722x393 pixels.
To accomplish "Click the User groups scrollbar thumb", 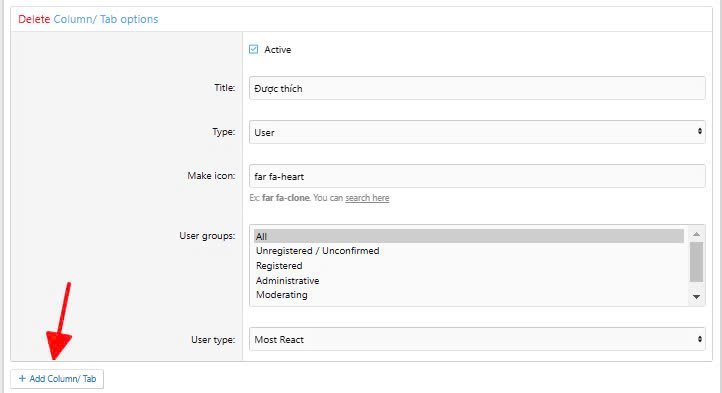I will (x=696, y=262).
